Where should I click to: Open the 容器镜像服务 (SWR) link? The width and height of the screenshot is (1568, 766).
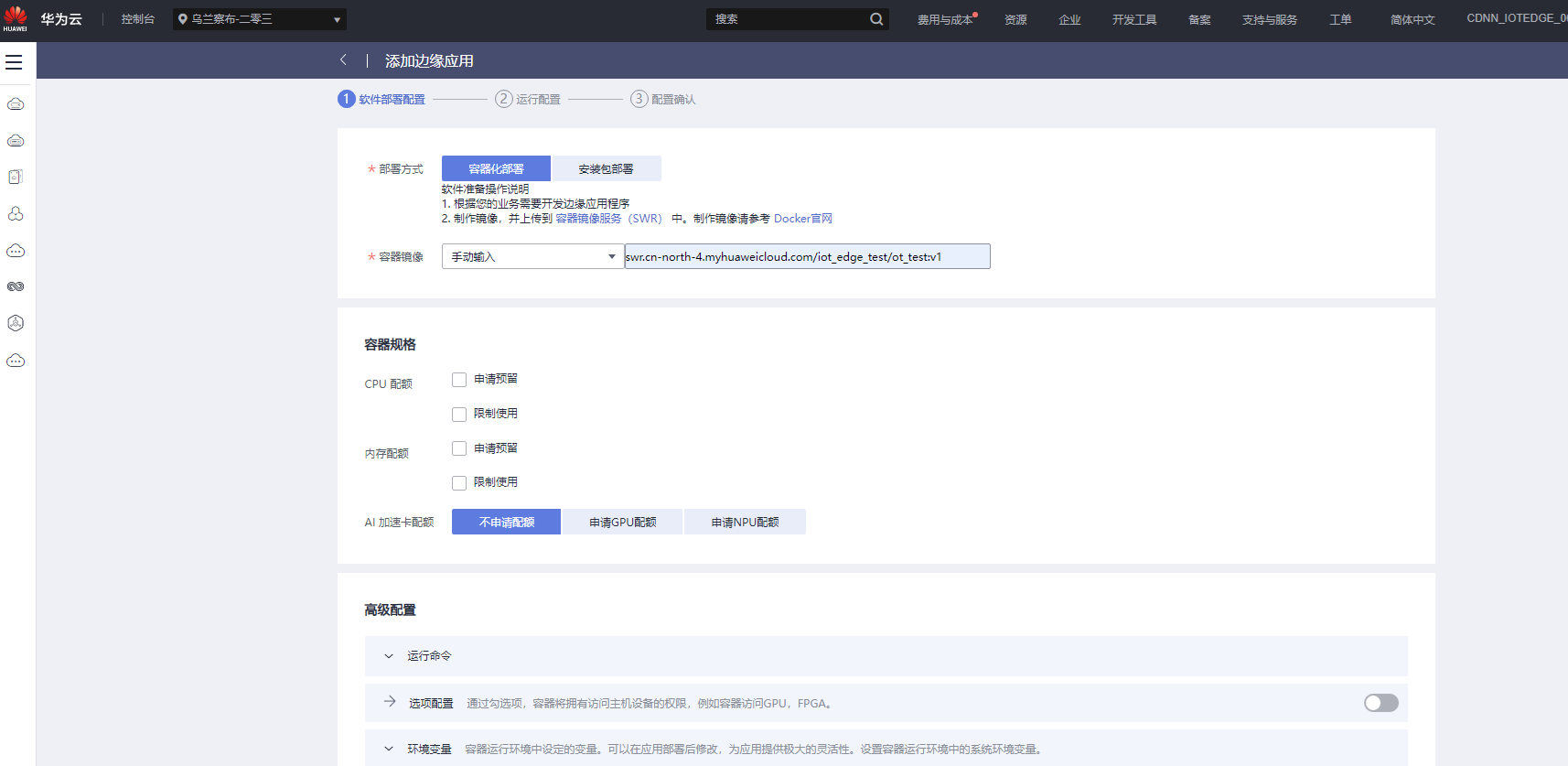pyautogui.click(x=608, y=219)
